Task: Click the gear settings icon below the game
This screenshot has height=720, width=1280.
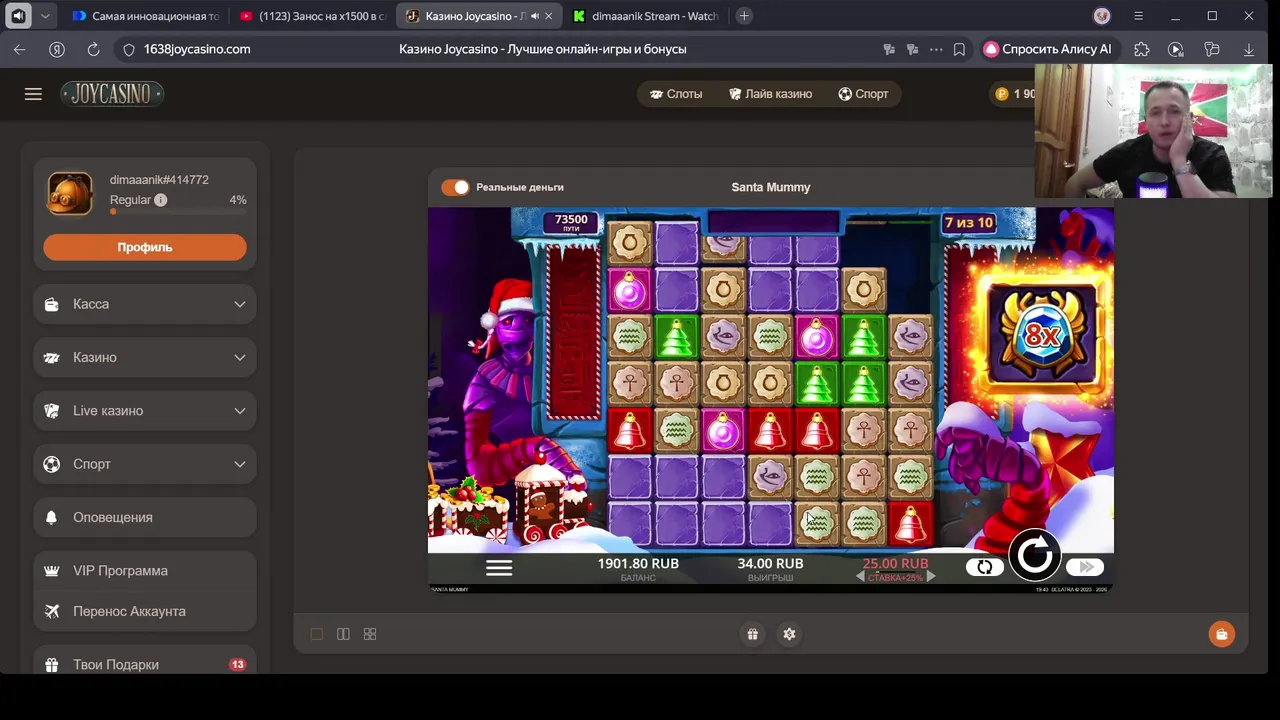Action: coord(789,634)
